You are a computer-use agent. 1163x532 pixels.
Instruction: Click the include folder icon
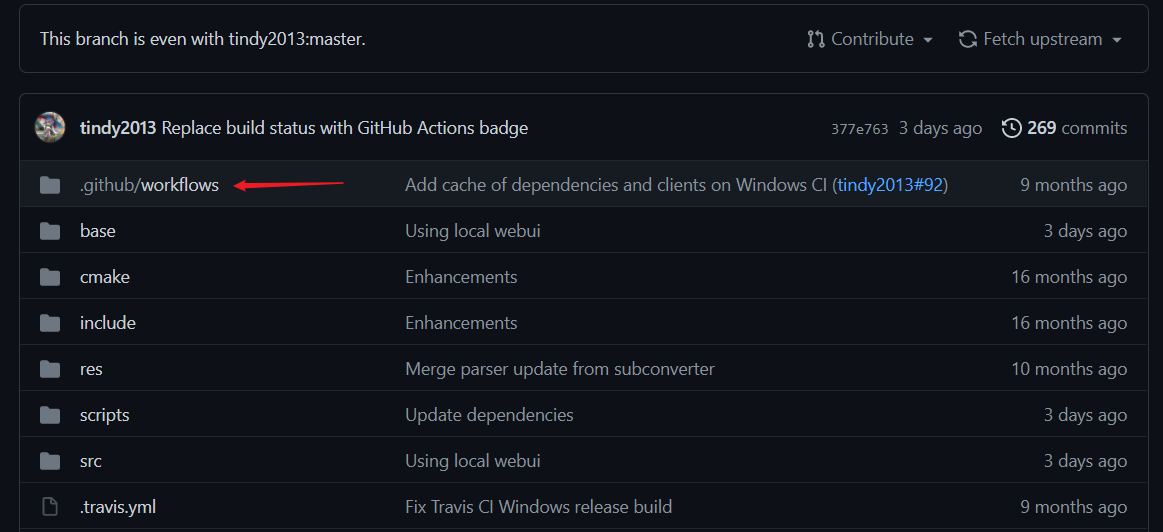[x=50, y=323]
